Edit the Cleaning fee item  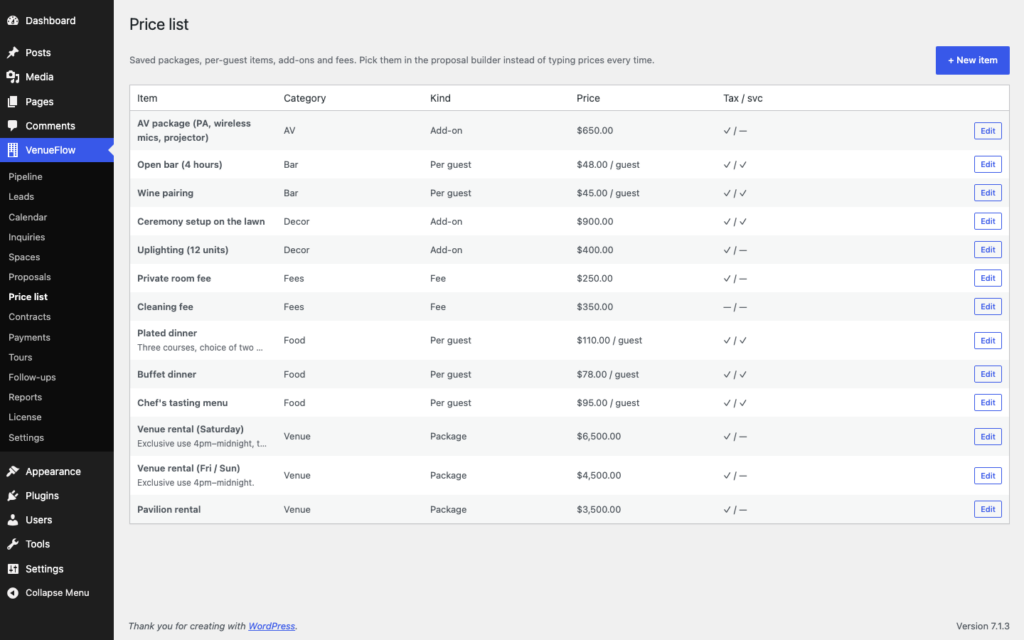click(987, 306)
